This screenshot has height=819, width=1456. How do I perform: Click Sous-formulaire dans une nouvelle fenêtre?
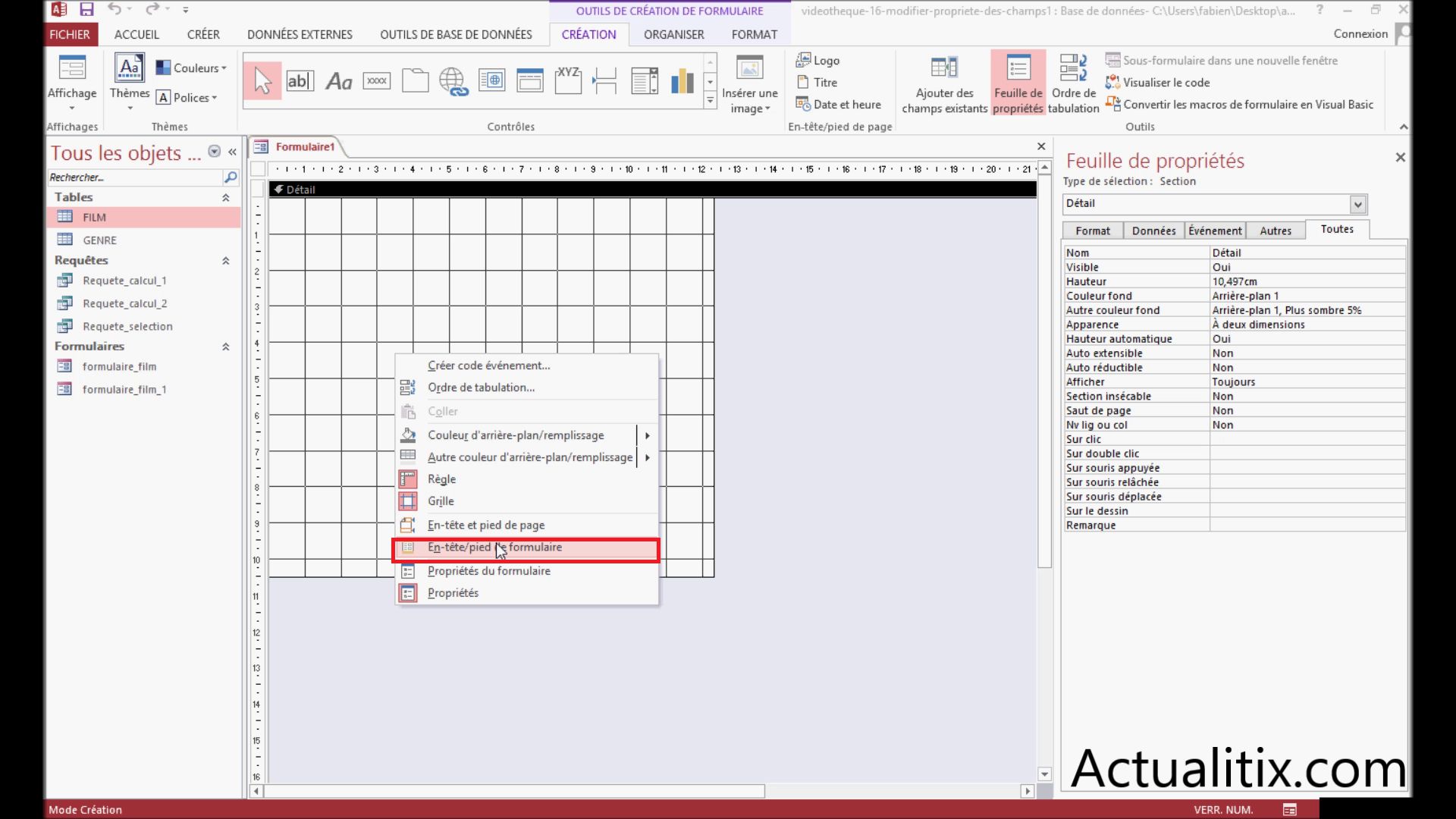pos(1222,61)
